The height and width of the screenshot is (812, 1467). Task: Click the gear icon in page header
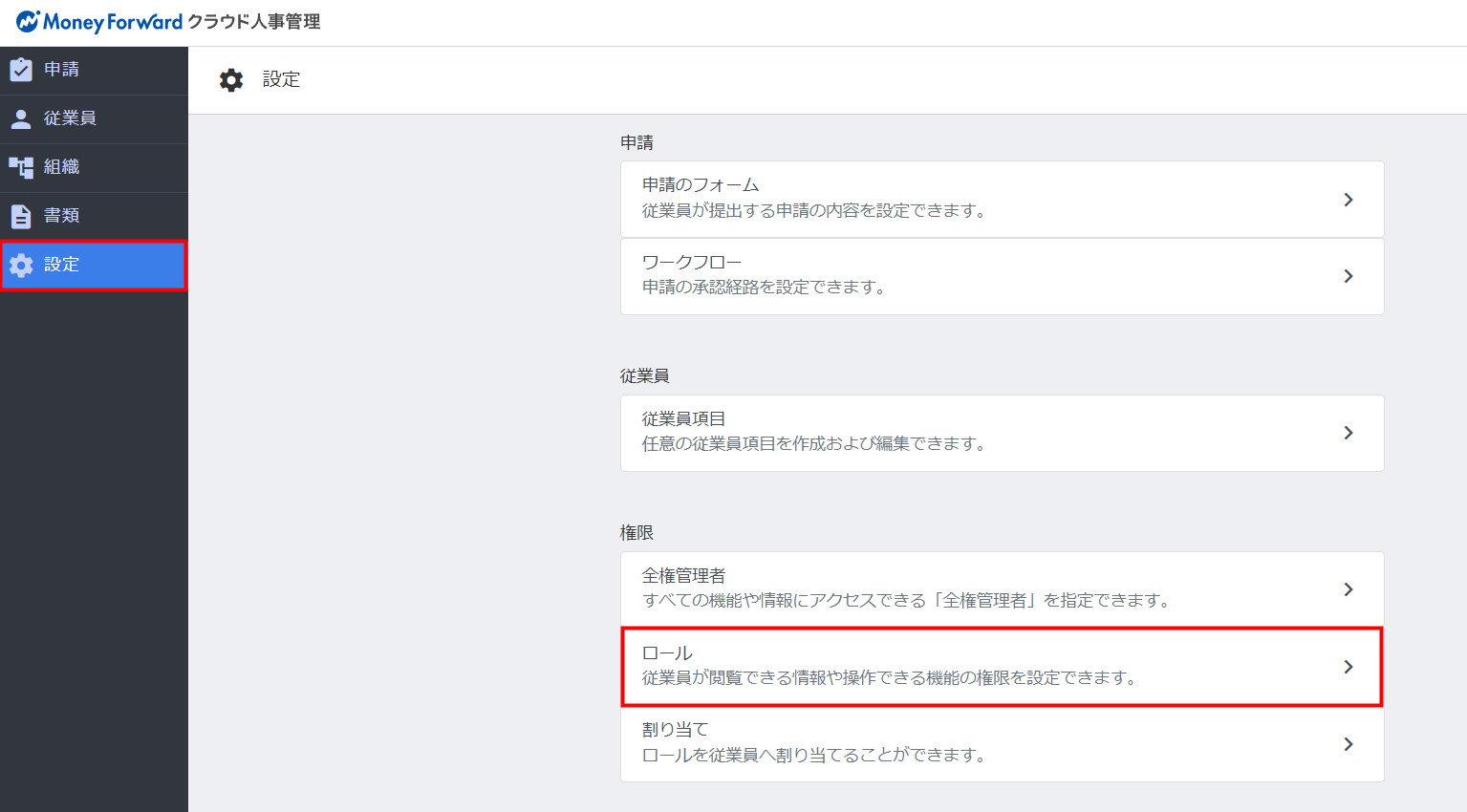point(231,79)
